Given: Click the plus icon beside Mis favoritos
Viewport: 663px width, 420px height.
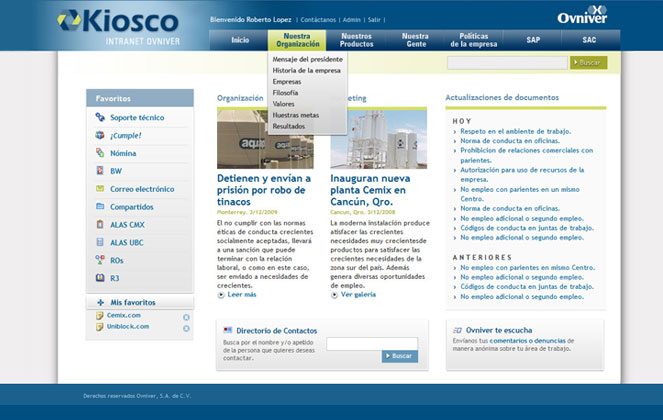Looking at the screenshot, I should [101, 302].
